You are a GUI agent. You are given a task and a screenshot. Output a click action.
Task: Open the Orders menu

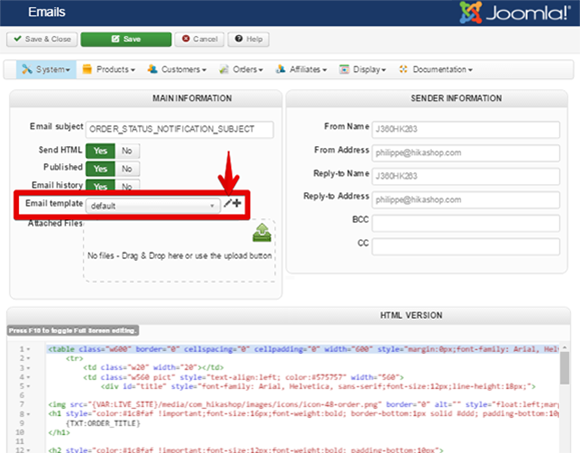[x=241, y=69]
